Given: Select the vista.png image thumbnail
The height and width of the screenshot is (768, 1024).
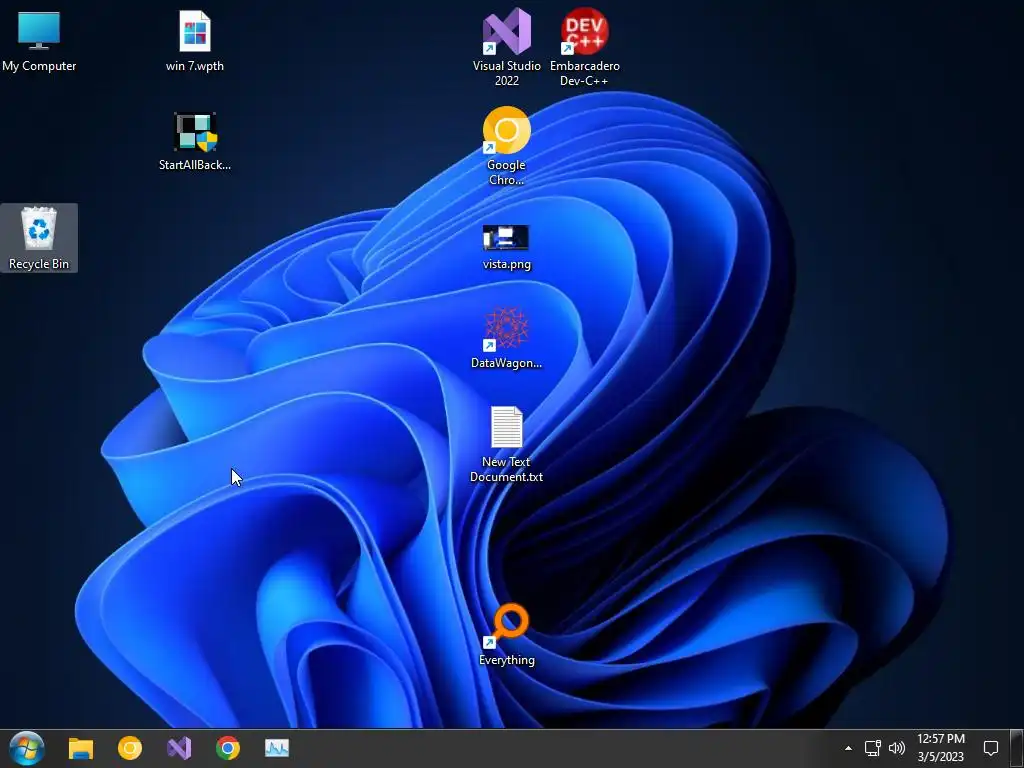Looking at the screenshot, I should 506,238.
